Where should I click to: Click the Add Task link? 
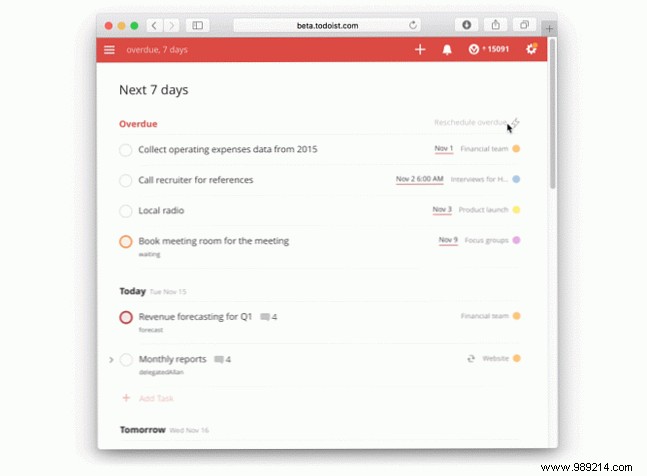pos(156,398)
